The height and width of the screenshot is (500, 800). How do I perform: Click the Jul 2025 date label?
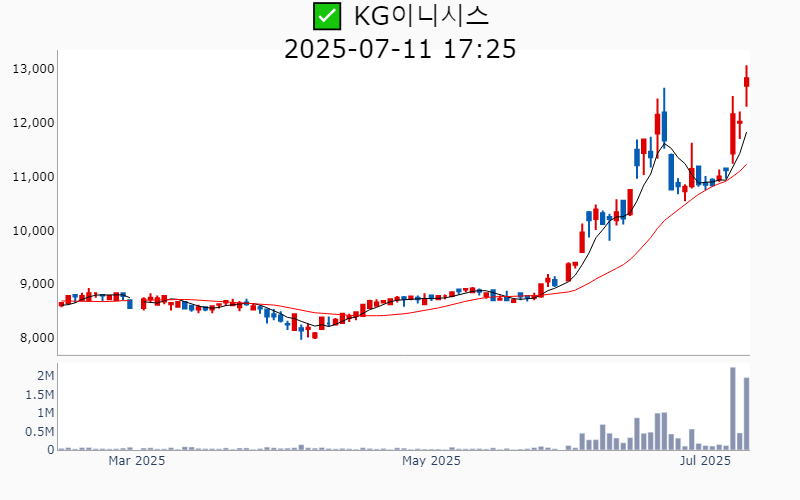pos(706,461)
